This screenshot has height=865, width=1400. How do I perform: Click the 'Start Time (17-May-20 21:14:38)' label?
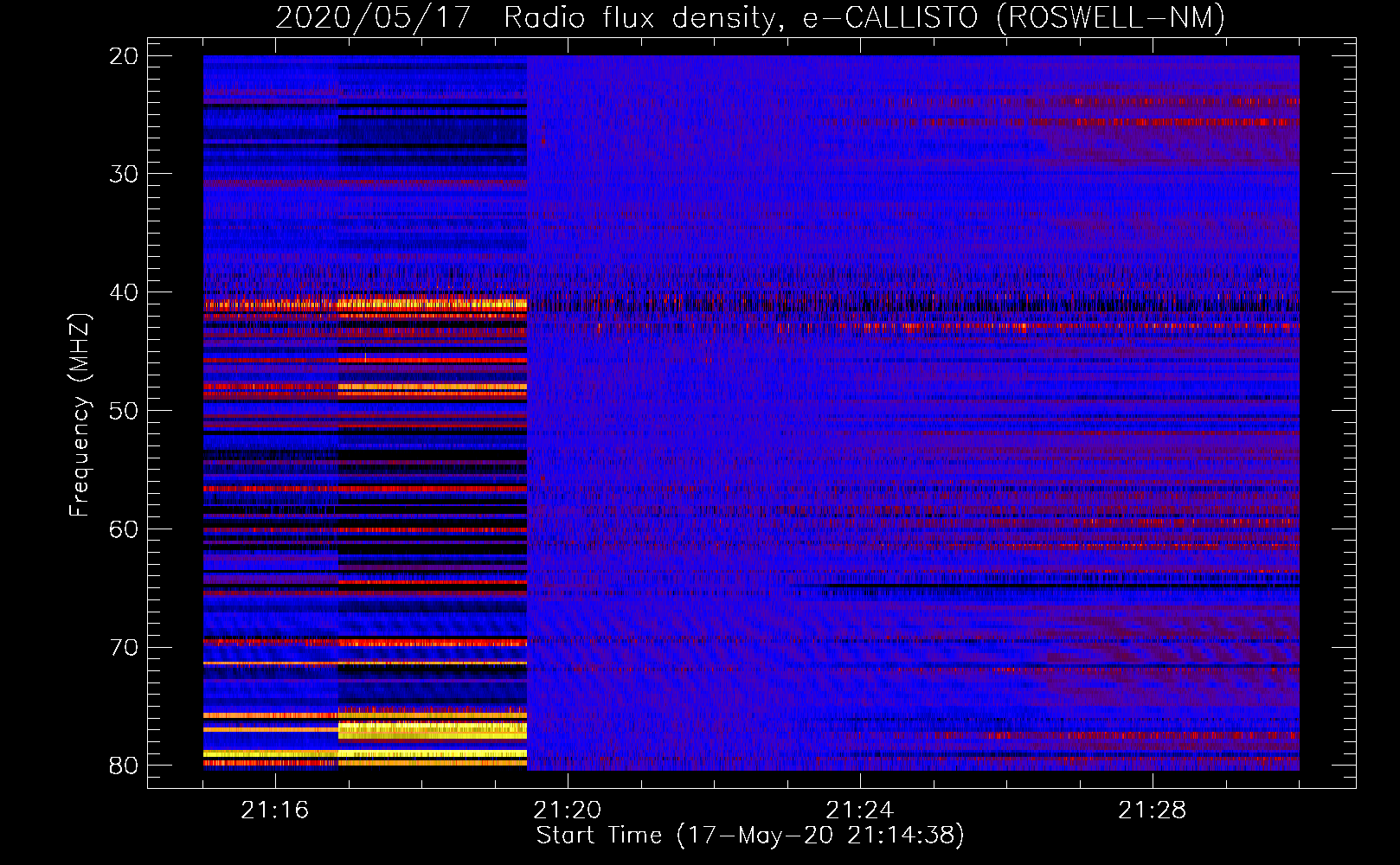[750, 836]
